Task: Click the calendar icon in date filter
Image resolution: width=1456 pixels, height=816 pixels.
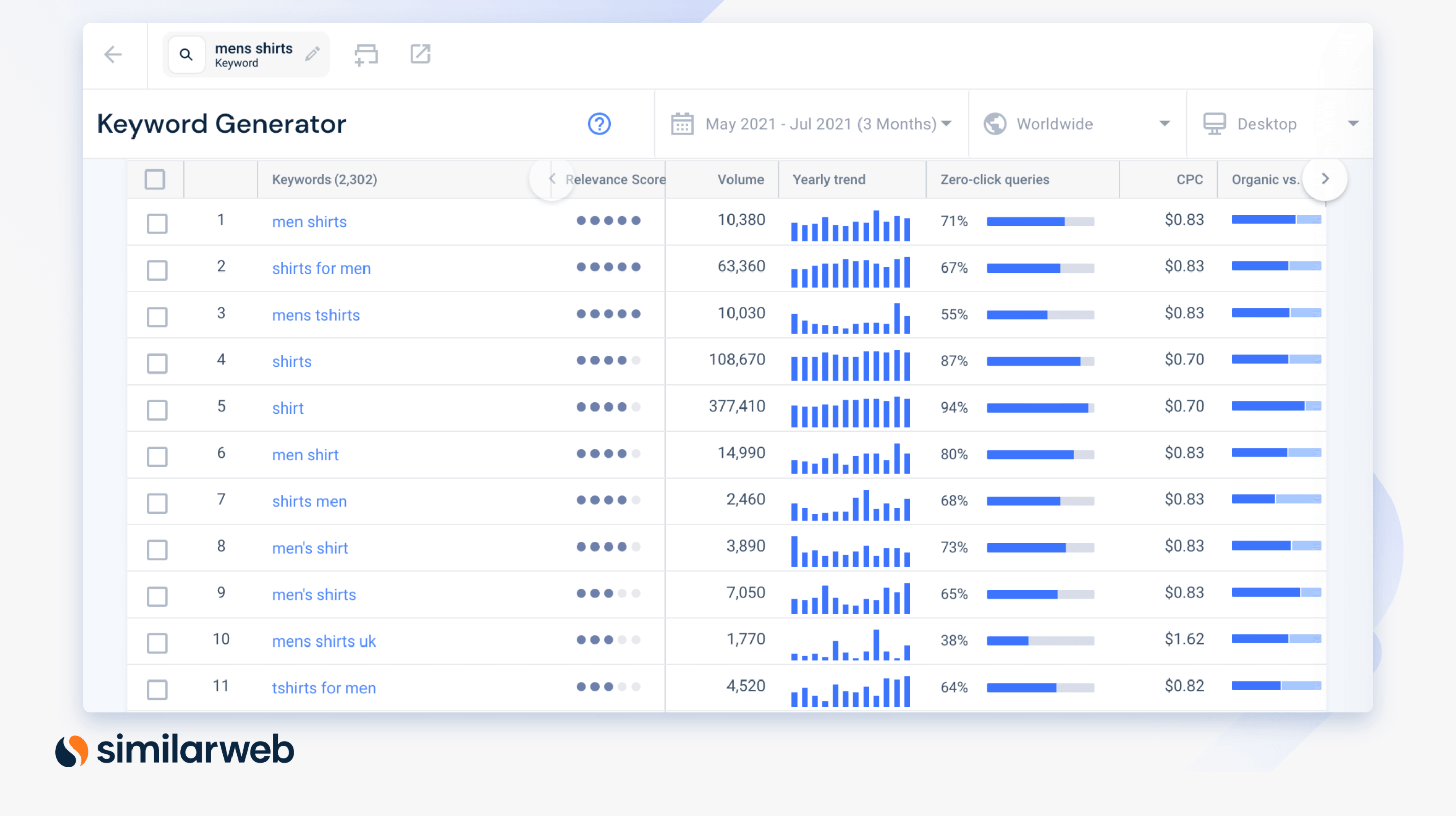Action: click(x=682, y=124)
